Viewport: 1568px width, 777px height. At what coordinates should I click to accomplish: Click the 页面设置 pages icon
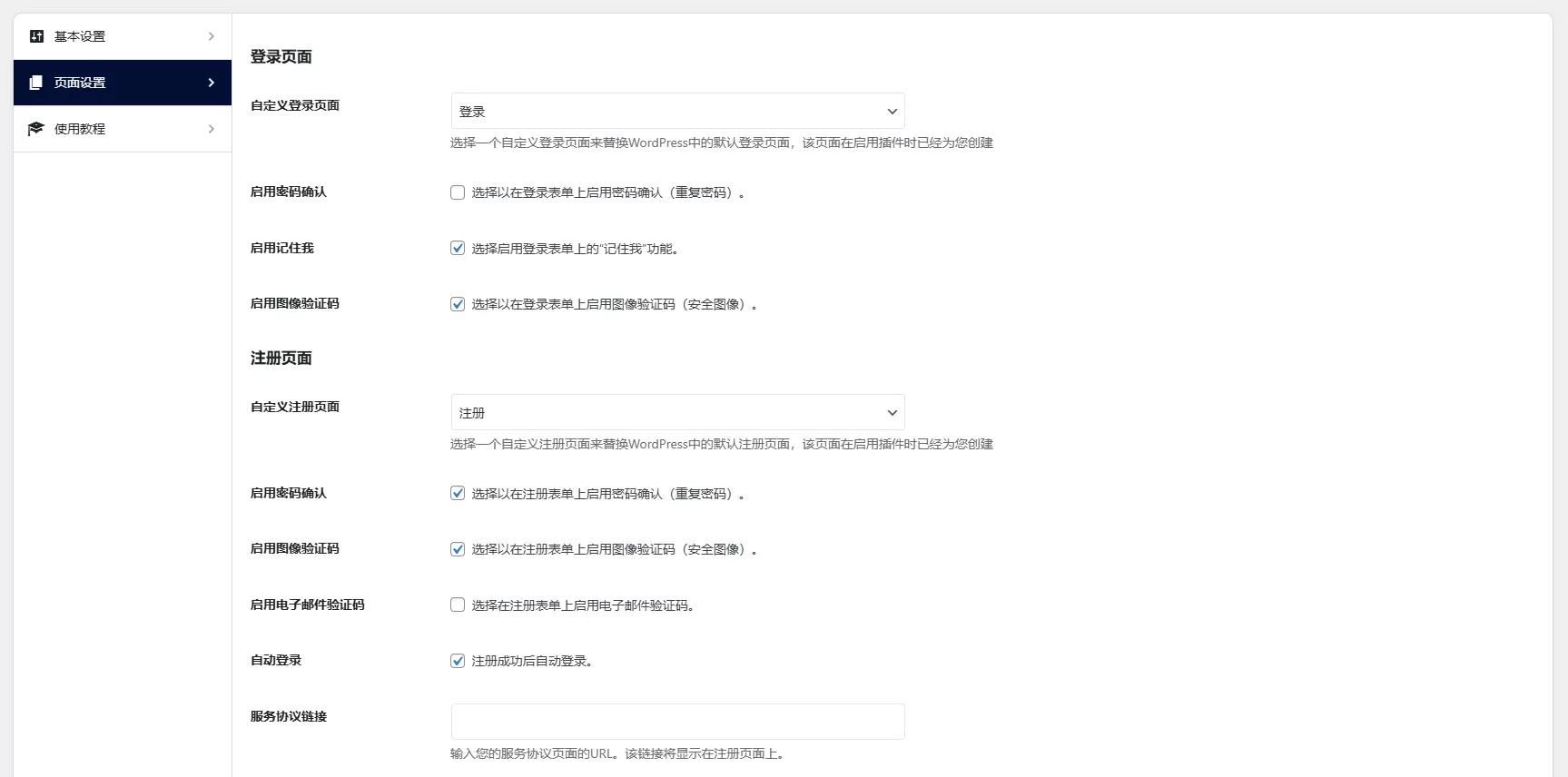point(36,83)
